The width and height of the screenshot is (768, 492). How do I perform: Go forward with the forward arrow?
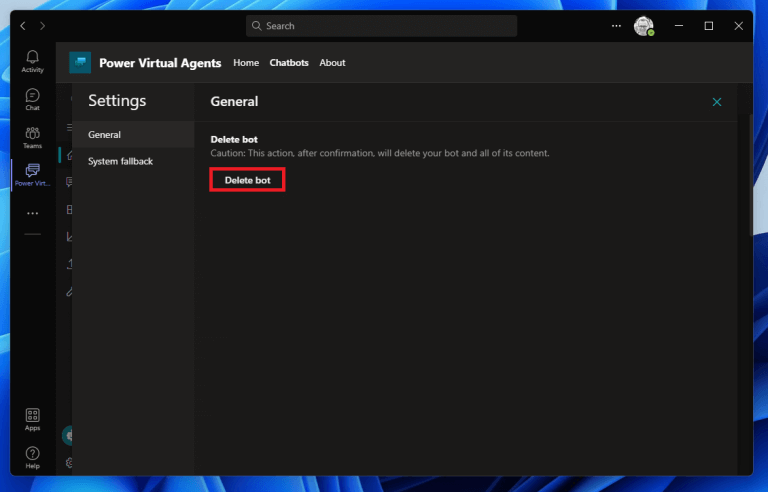43,25
